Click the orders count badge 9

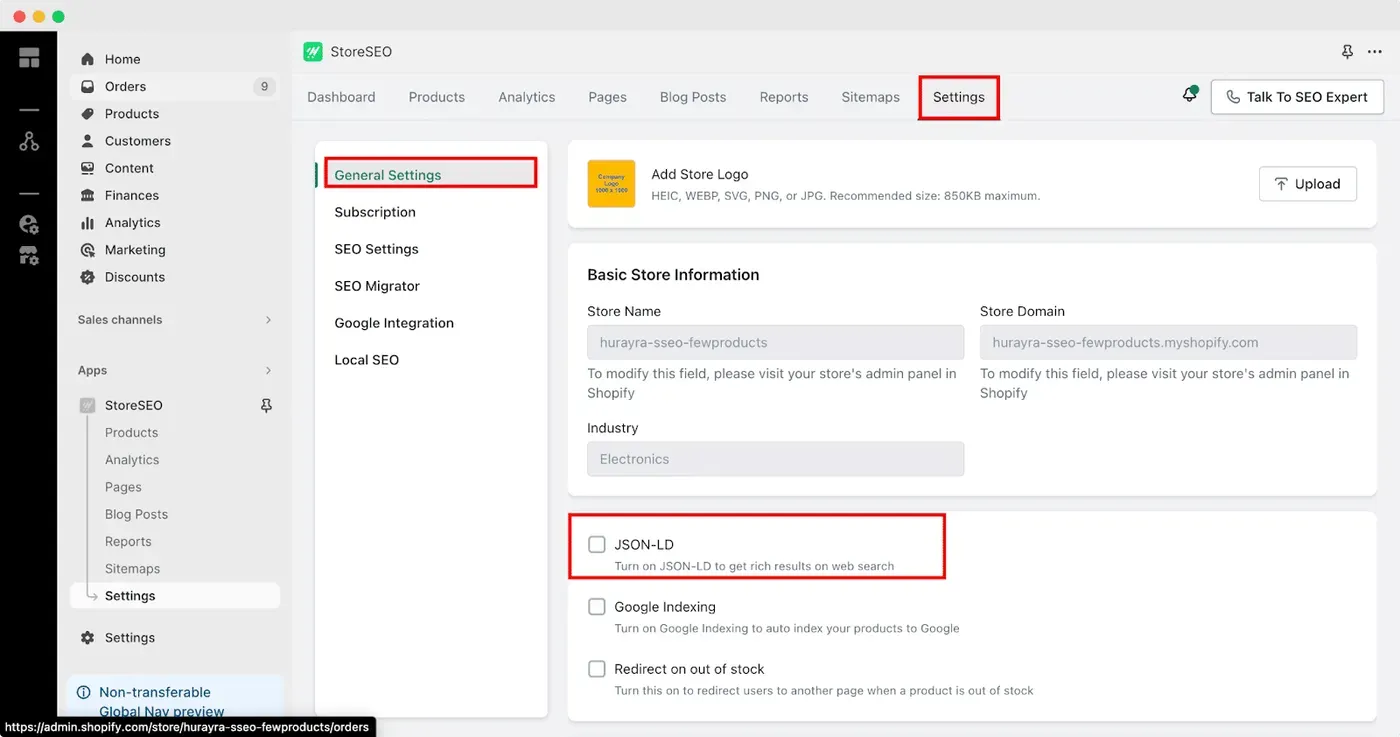coord(264,86)
